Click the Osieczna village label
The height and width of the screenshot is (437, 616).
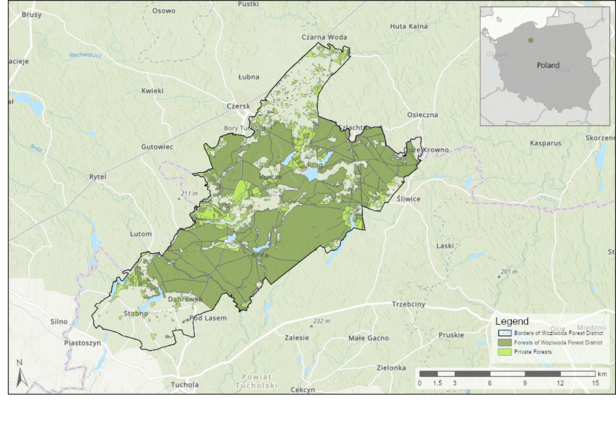pos(422,115)
